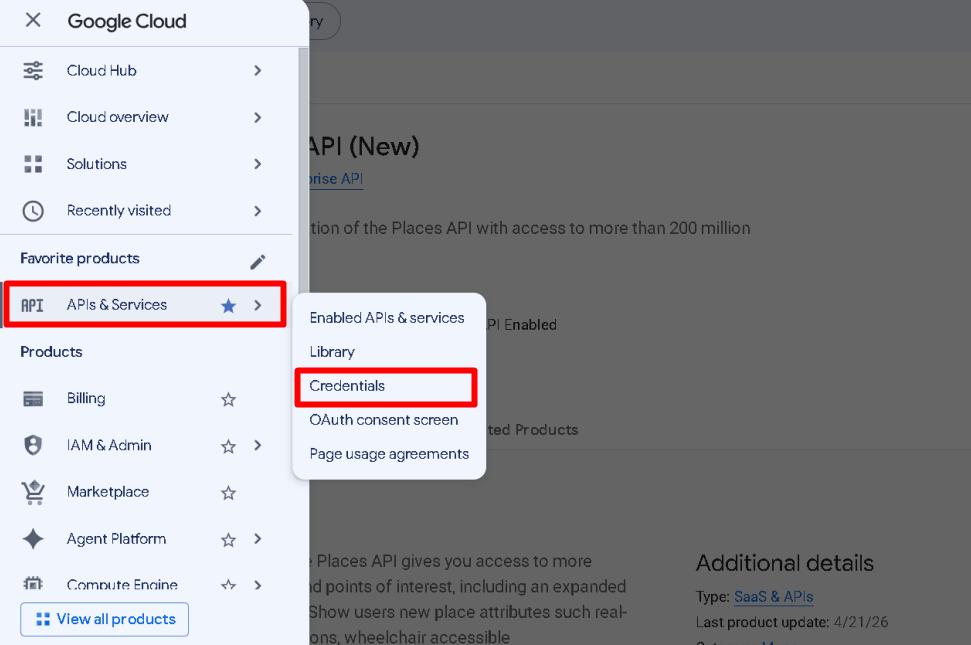Expand the Cloud Hub submenu arrow
971x645 pixels.
[x=258, y=71]
